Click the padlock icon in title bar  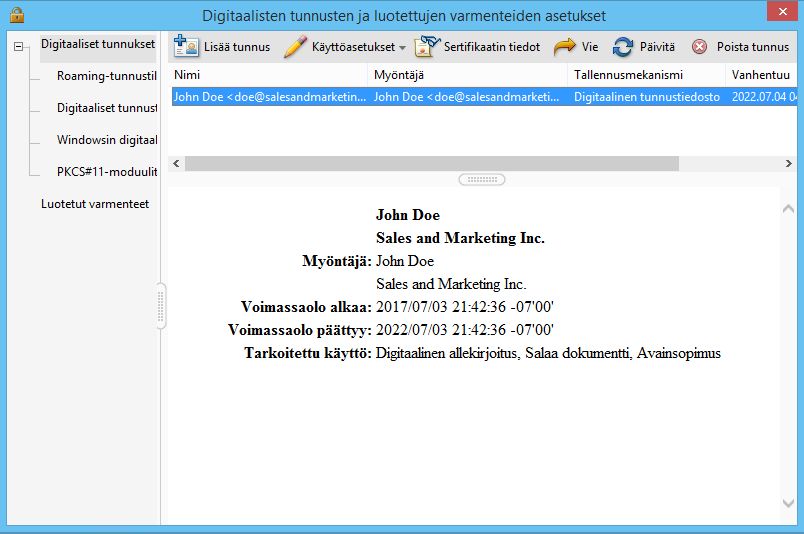(17, 14)
